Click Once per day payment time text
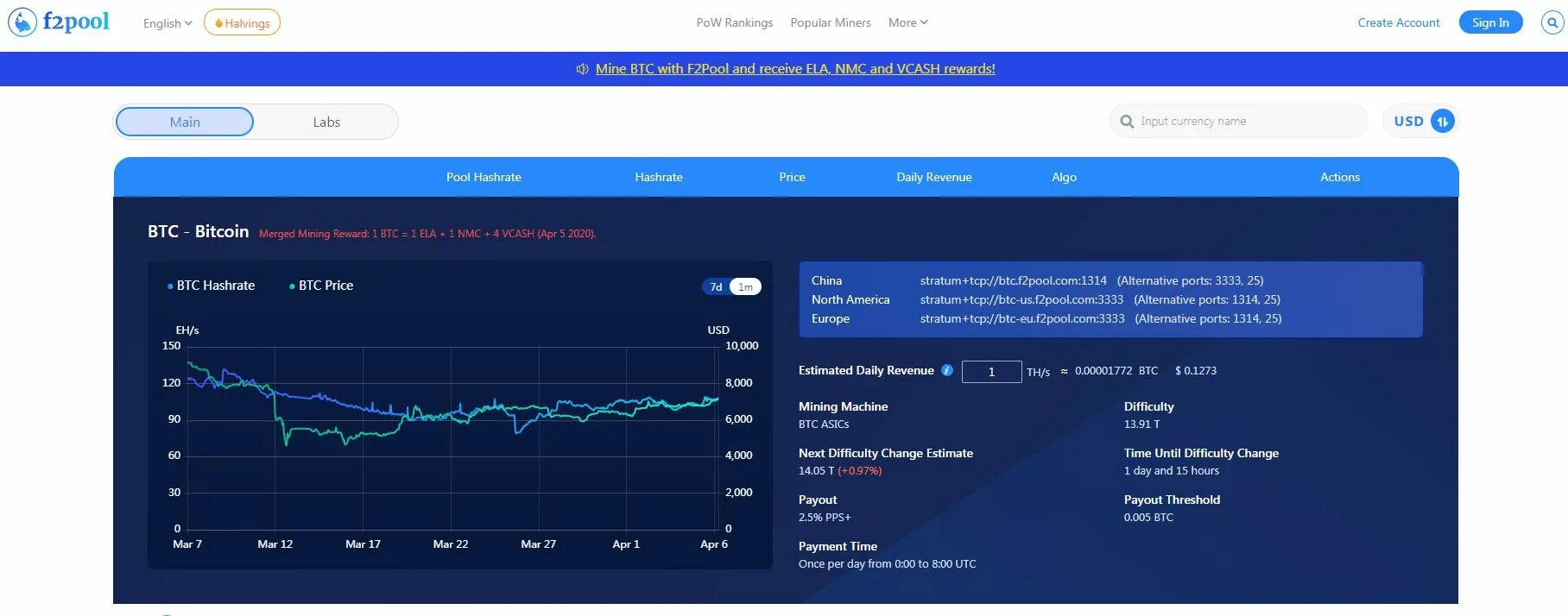The height and width of the screenshot is (616, 1568). click(888, 564)
